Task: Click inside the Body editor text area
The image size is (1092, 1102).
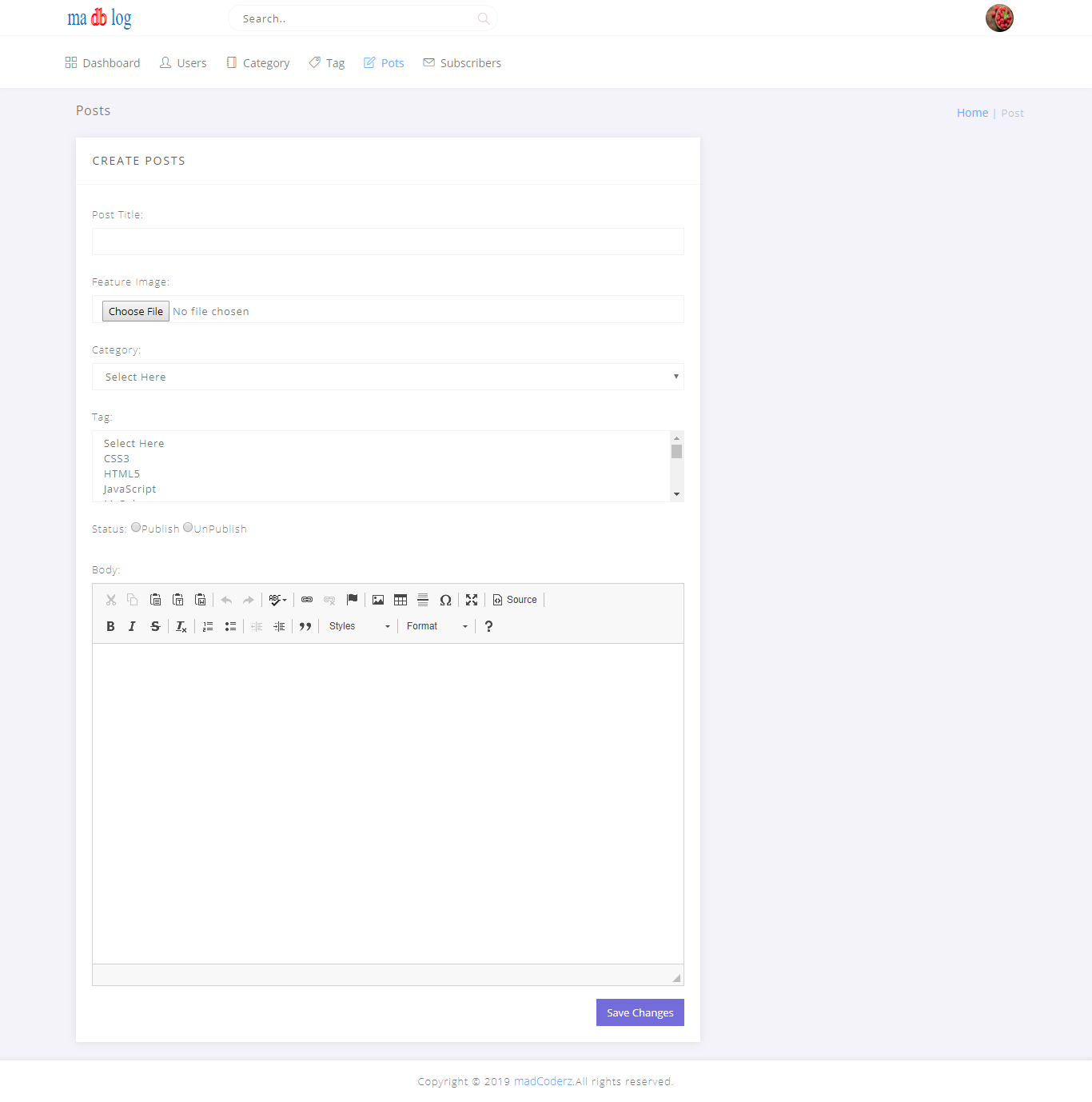Action: (388, 804)
